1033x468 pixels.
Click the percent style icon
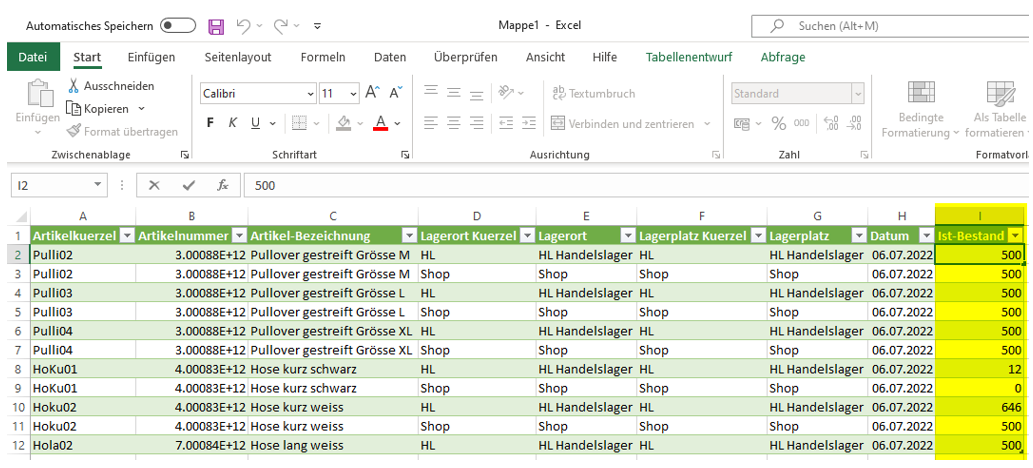point(779,123)
